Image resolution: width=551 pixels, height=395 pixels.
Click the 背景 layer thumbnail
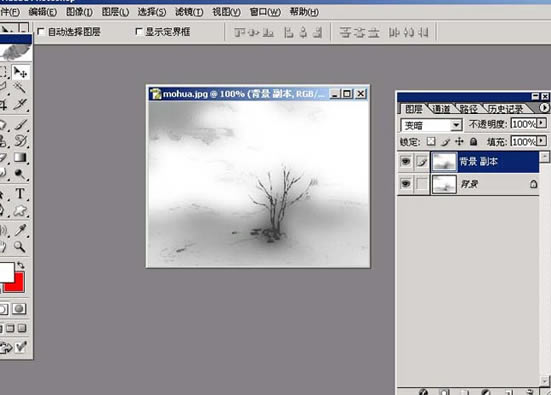pyautogui.click(x=444, y=184)
